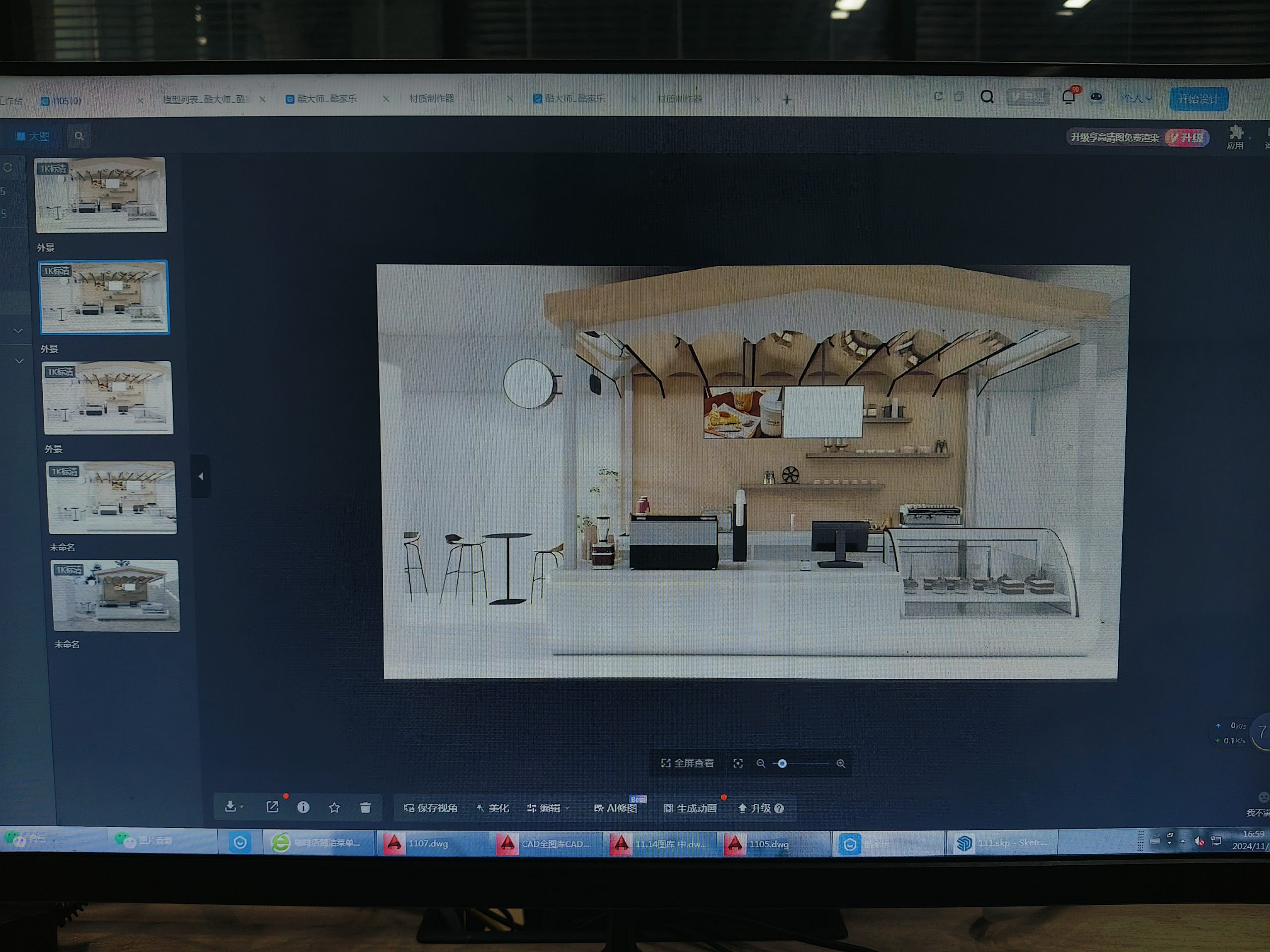The image size is (1270, 952).
Task: Click the zoom out magnifier icon
Action: coord(761,763)
